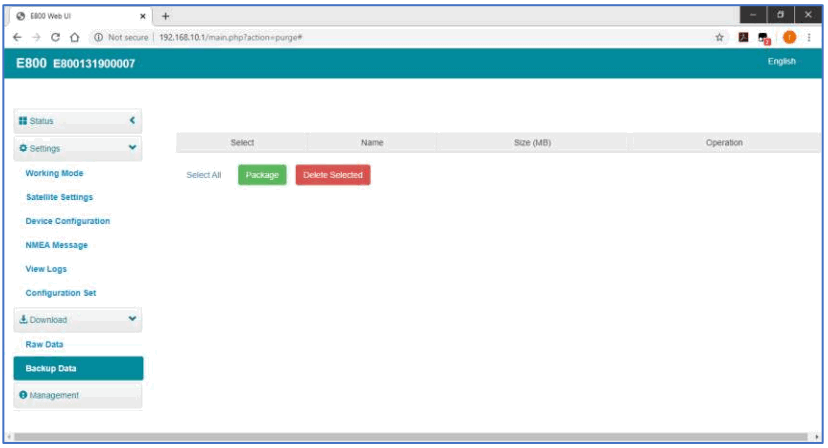Open View Logs page
The height and width of the screenshot is (448, 828).
click(46, 269)
